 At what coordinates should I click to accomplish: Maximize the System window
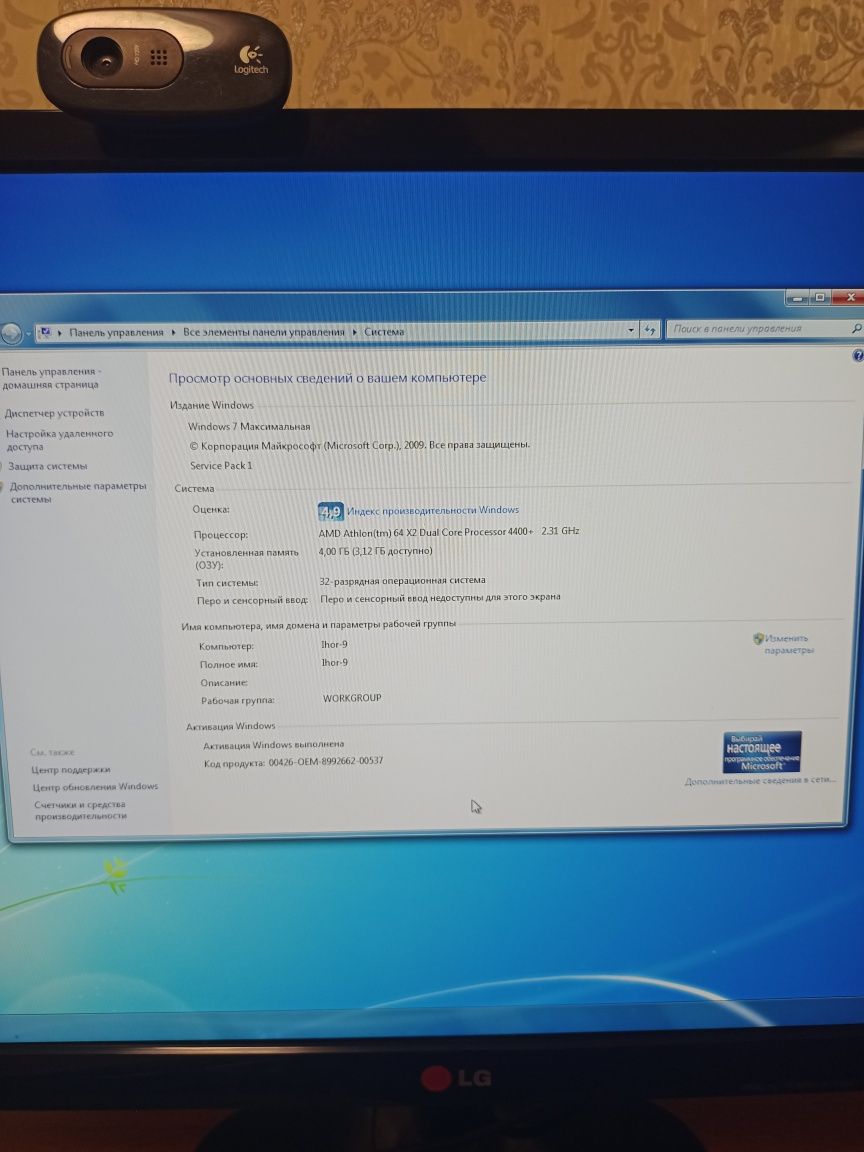click(820, 297)
